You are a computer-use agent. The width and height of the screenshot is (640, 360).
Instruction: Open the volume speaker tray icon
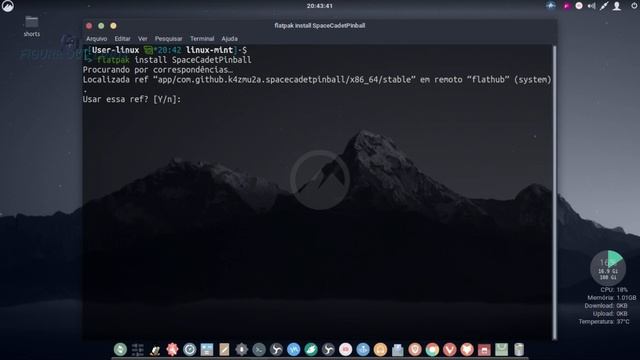591,6
